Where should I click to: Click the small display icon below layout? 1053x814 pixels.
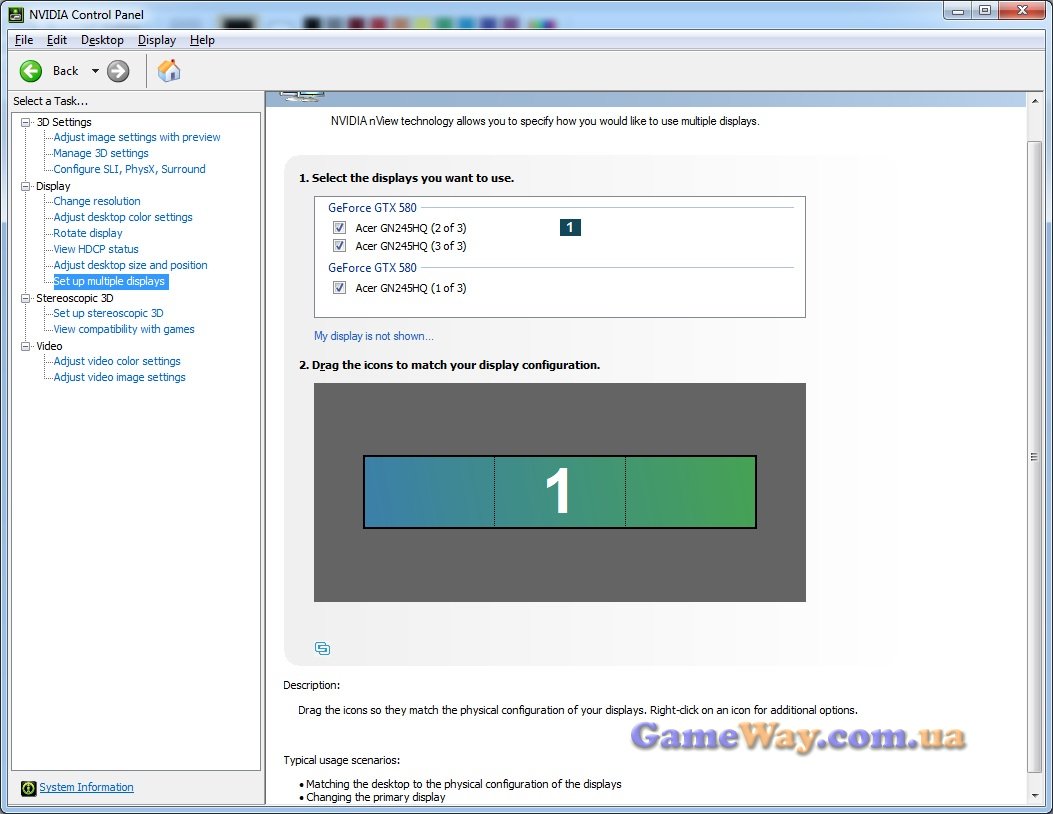pos(322,648)
